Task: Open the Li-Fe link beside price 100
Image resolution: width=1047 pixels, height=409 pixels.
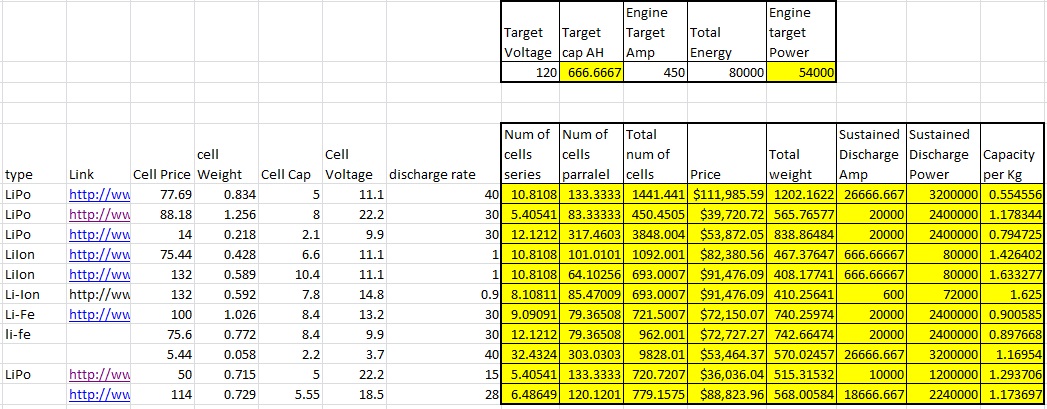Action: click(x=98, y=315)
